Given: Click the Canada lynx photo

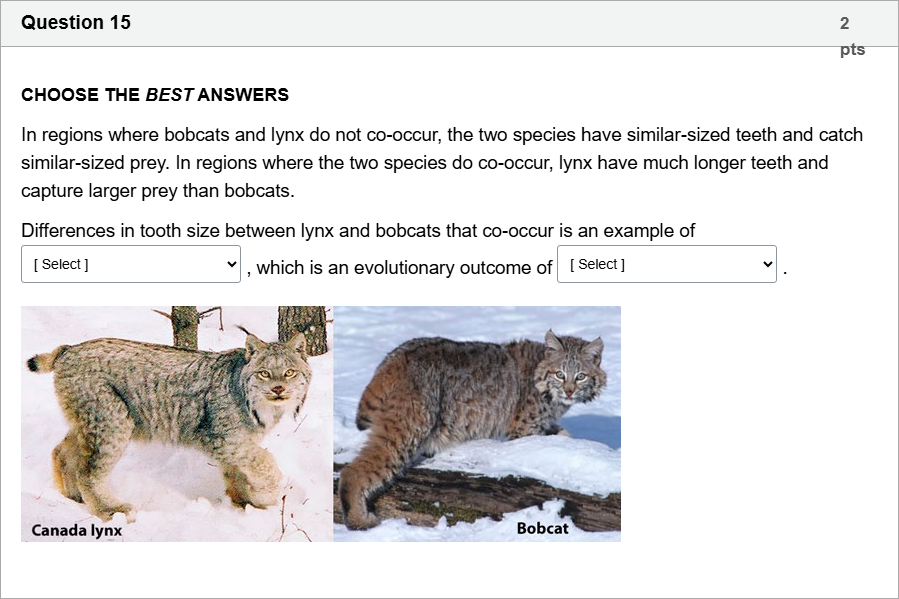Looking at the screenshot, I should [175, 420].
